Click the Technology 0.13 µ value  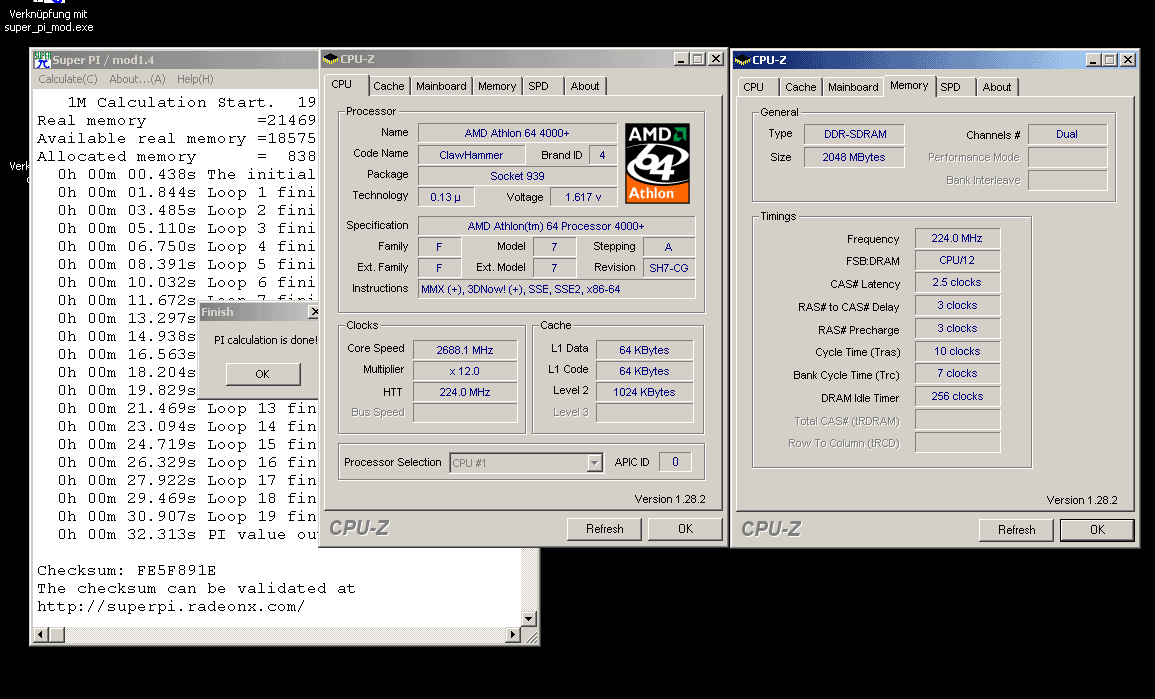(446, 197)
